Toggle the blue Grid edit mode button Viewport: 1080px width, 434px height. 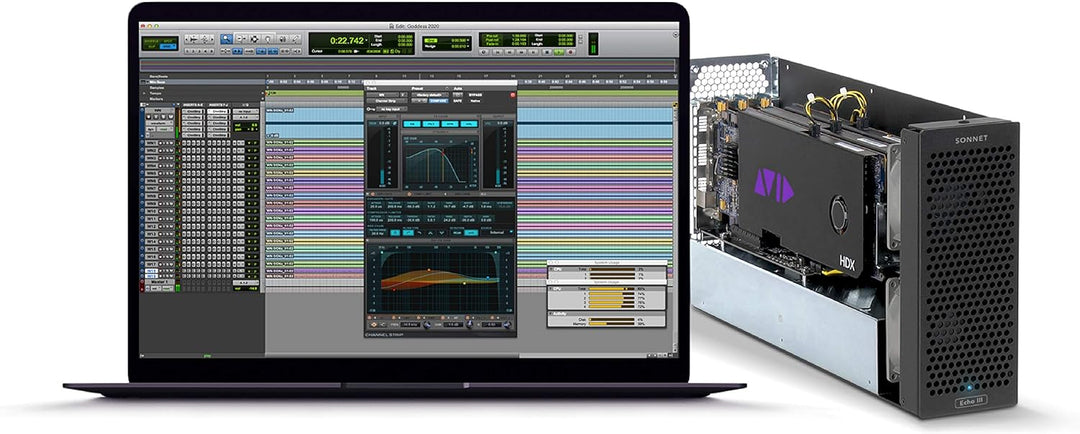pyautogui.click(x=167, y=46)
